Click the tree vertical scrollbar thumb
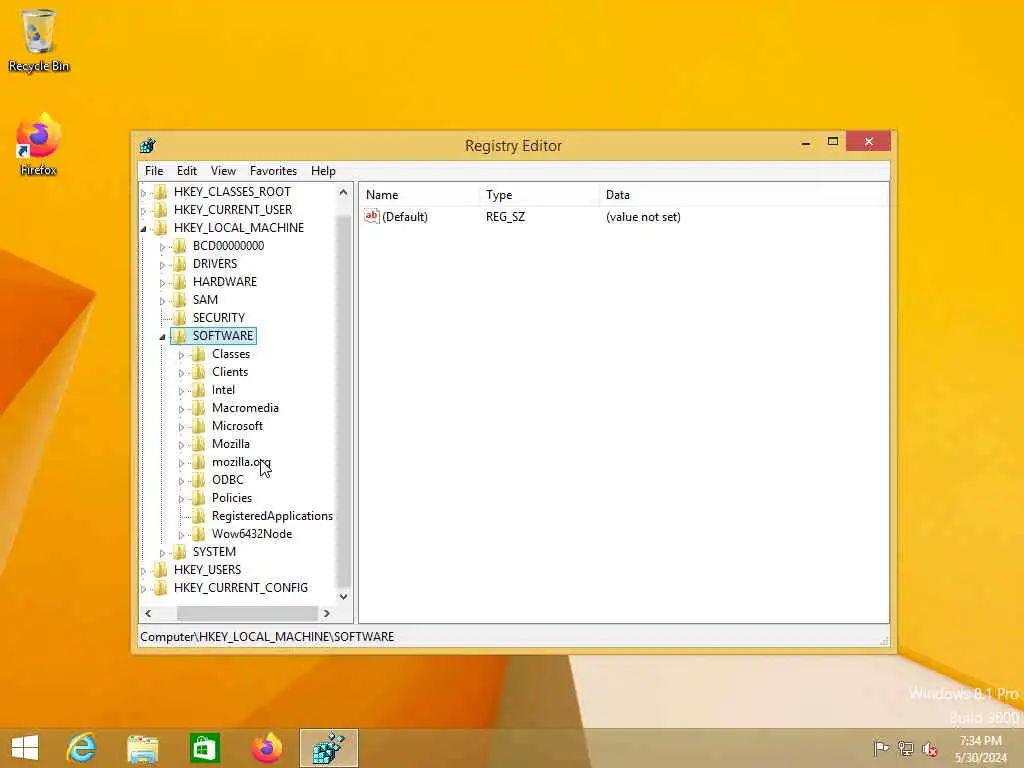 (x=344, y=401)
